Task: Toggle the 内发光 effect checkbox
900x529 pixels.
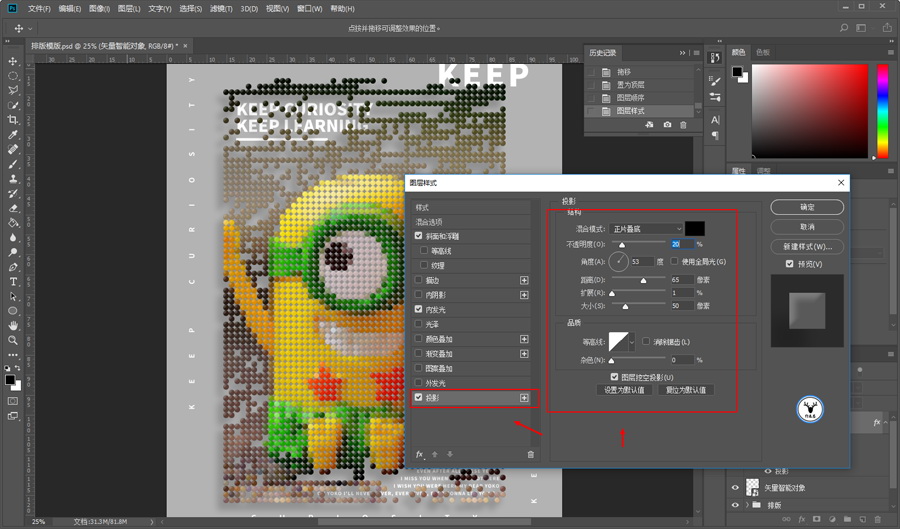Action: coord(418,309)
